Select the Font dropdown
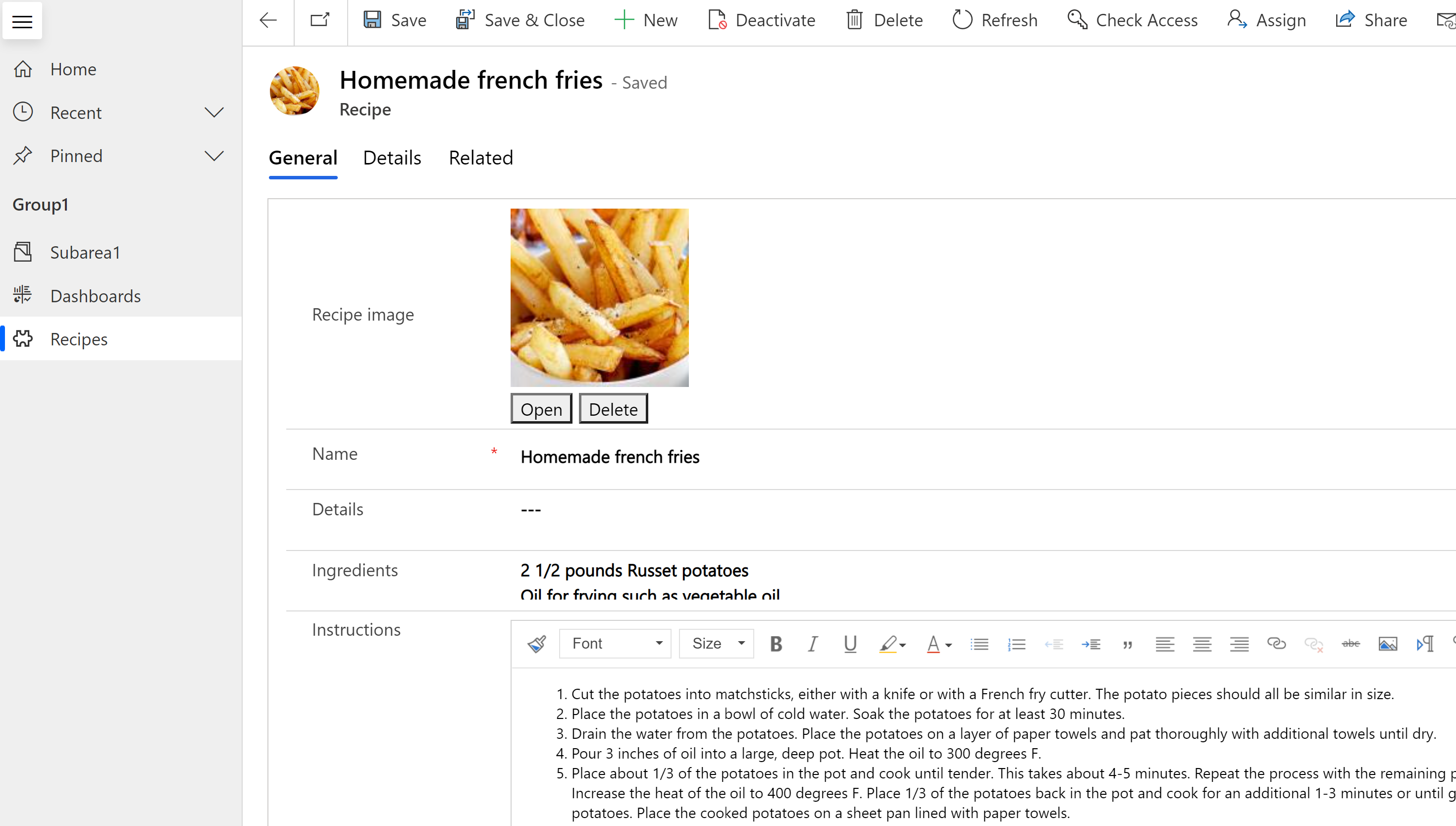The height and width of the screenshot is (826, 1456). pyautogui.click(x=615, y=642)
